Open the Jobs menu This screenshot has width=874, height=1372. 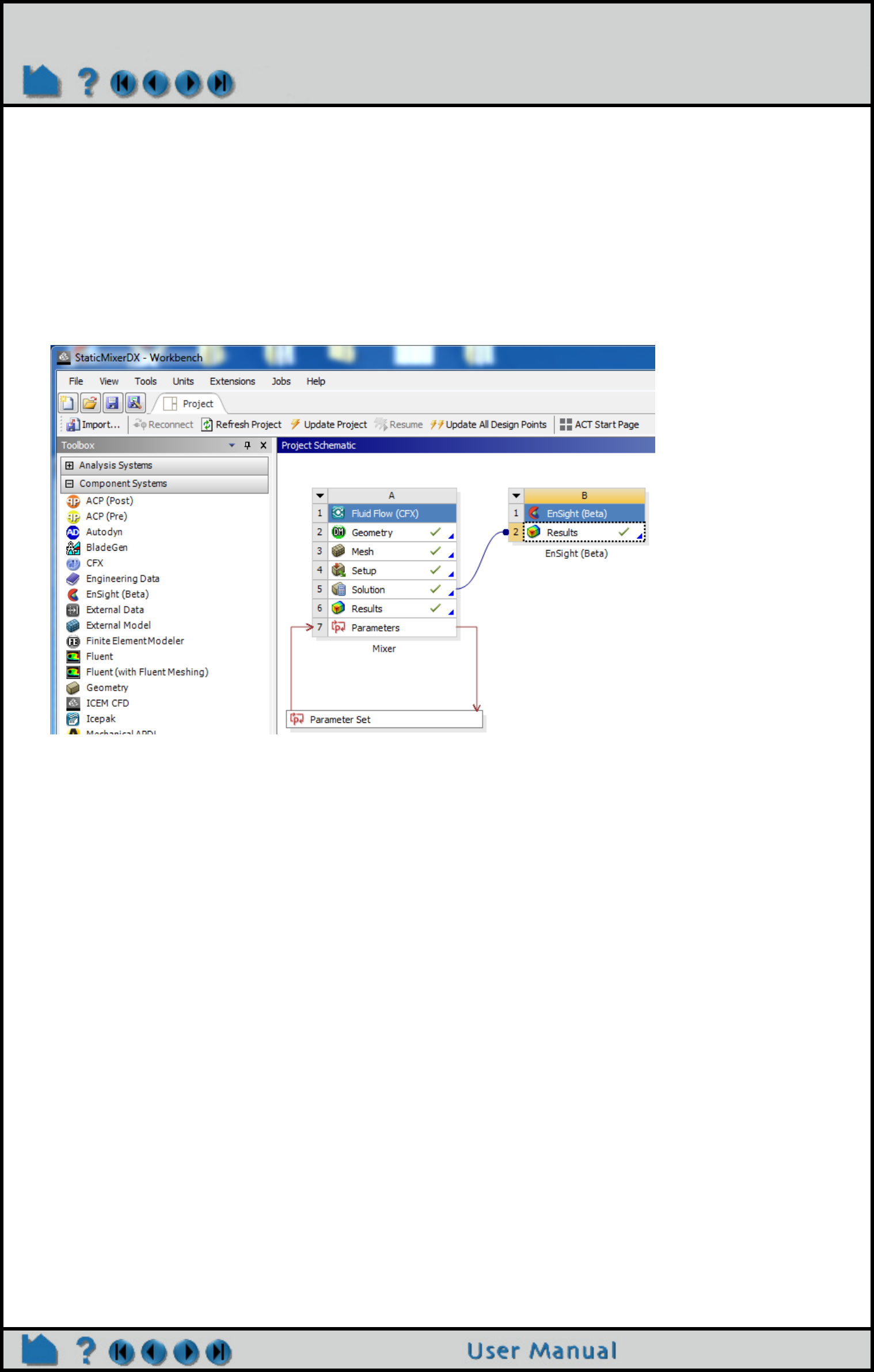pos(281,381)
